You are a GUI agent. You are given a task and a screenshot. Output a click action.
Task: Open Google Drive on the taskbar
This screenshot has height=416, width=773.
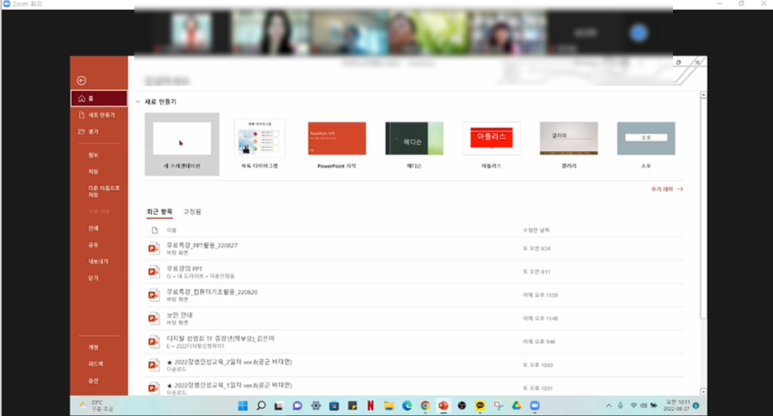[516, 406]
